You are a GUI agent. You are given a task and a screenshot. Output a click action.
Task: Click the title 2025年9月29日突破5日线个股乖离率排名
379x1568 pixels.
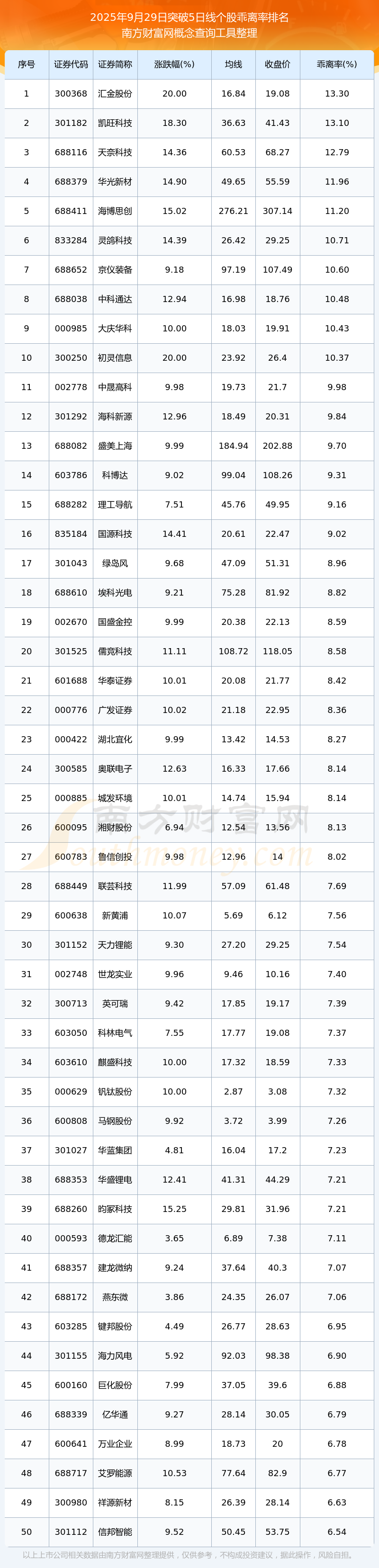click(189, 18)
